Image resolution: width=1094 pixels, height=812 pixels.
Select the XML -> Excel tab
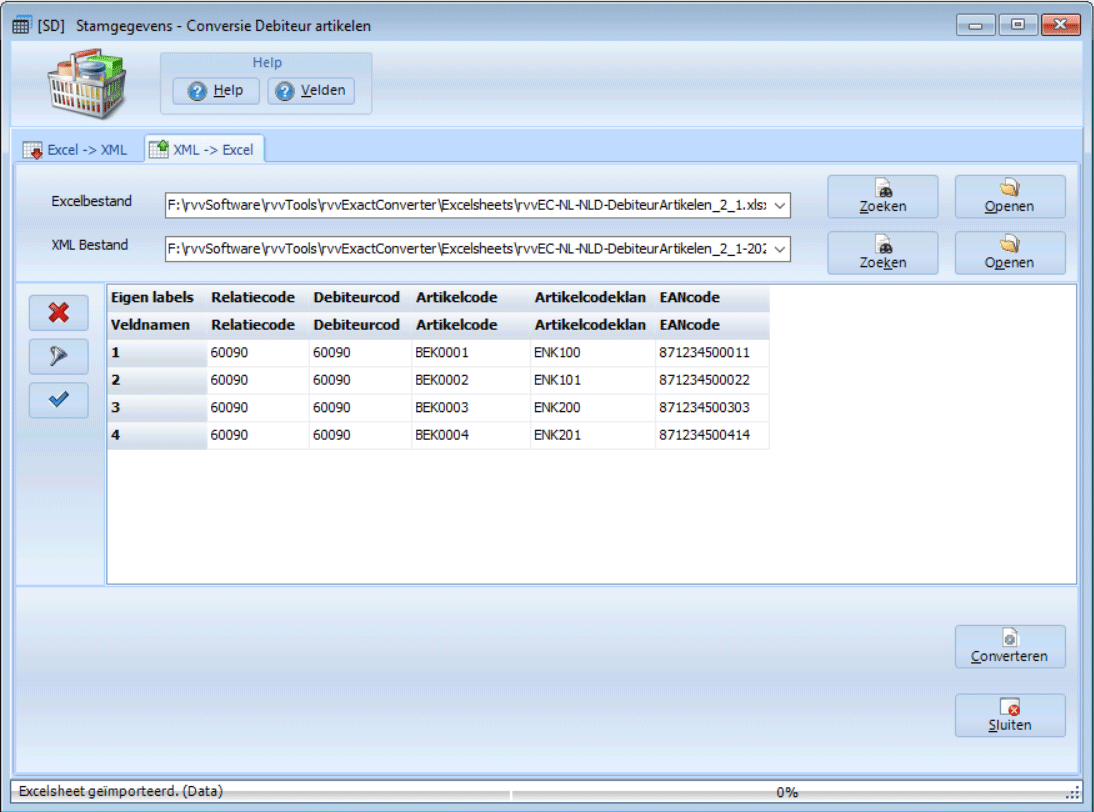pos(204,149)
